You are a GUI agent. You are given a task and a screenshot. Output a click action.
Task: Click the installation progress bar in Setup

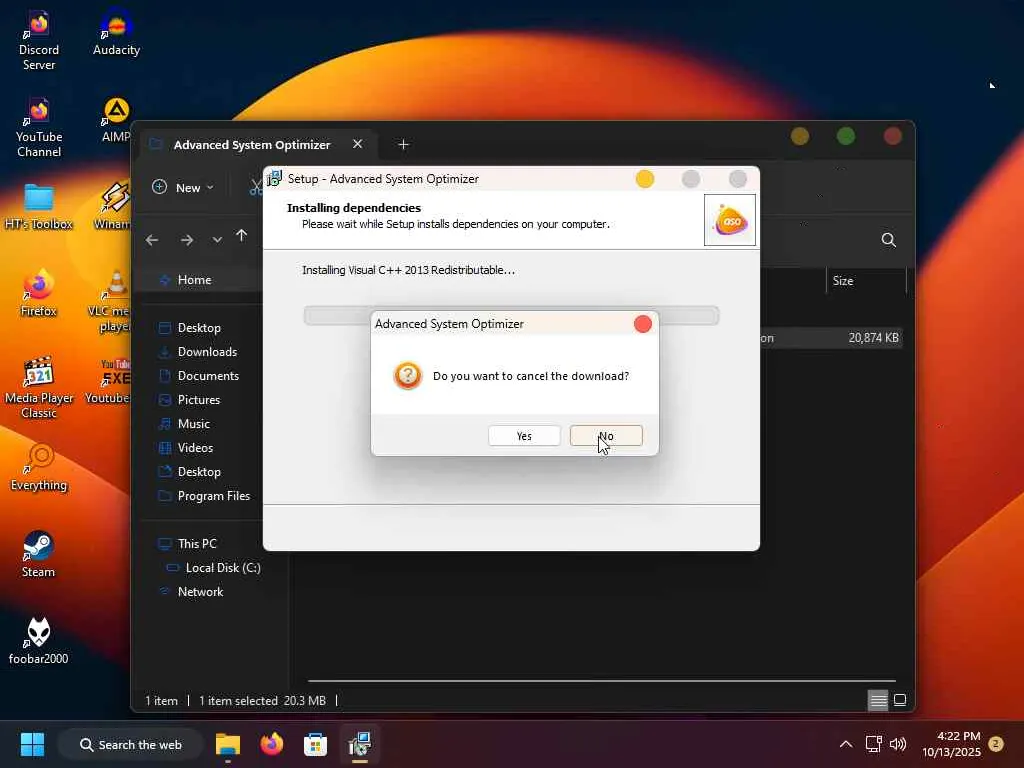(511, 315)
